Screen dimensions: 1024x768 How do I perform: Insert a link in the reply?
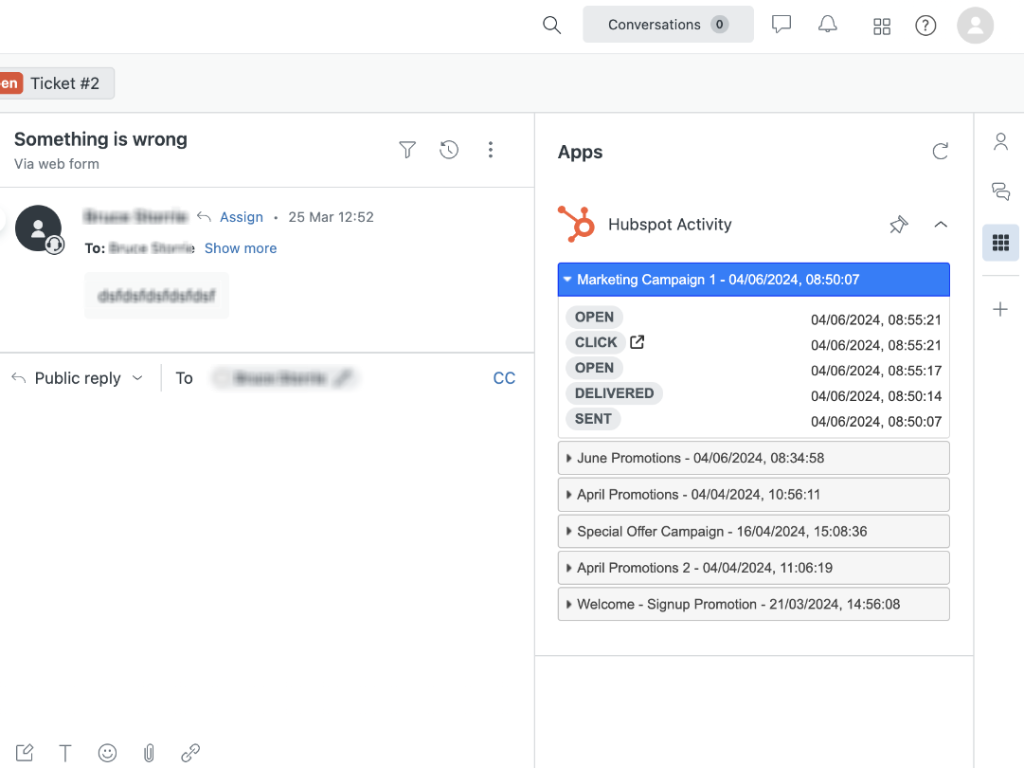point(190,752)
